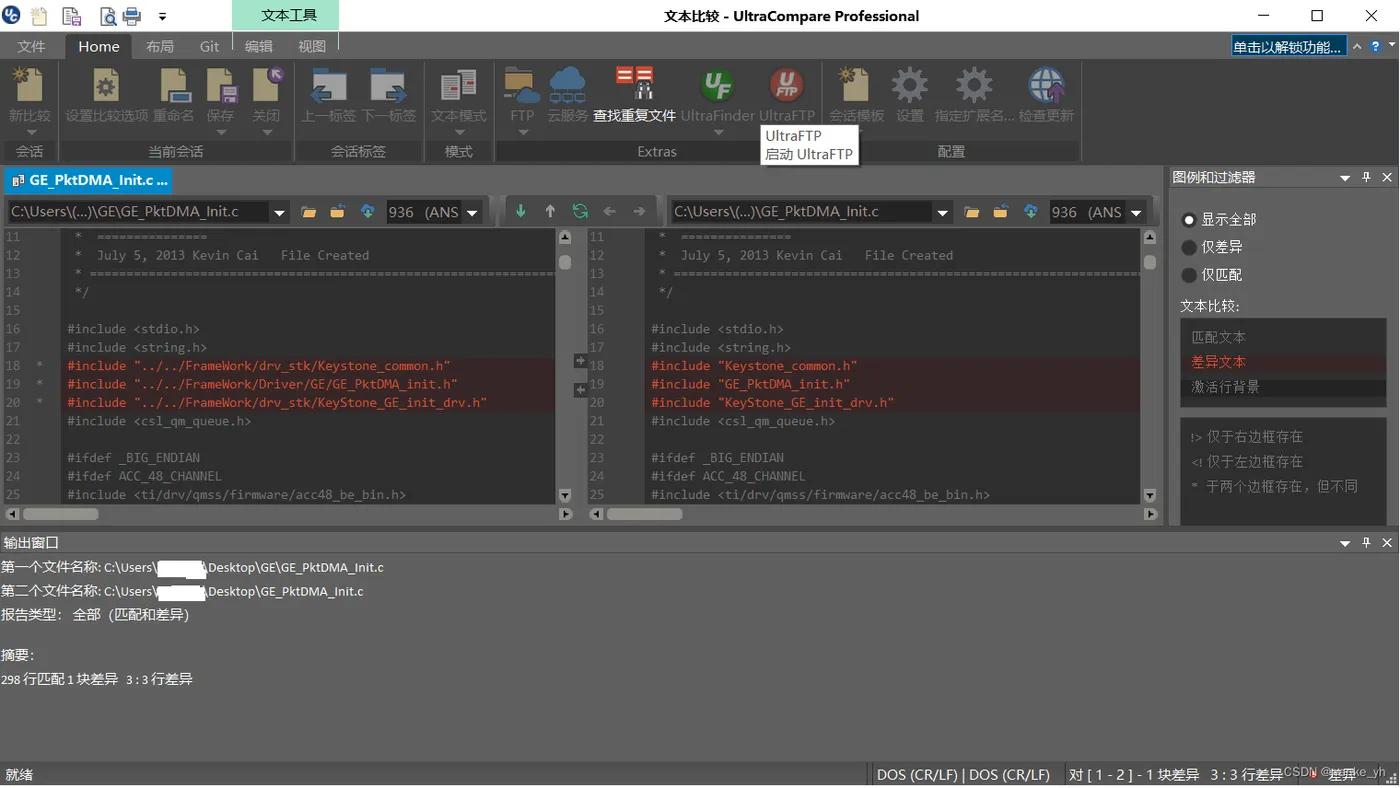
Task: Switch to the 布局 ribbon tab
Action: (x=159, y=46)
